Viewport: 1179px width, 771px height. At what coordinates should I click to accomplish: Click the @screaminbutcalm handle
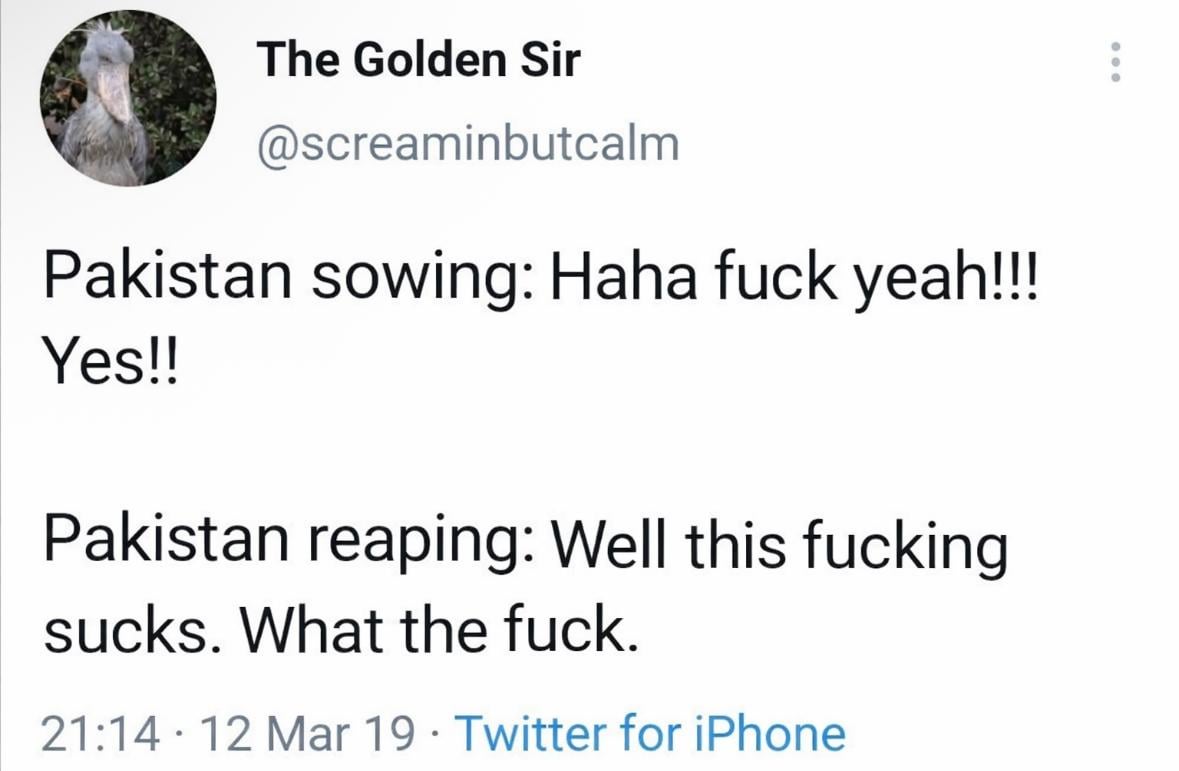(x=468, y=144)
